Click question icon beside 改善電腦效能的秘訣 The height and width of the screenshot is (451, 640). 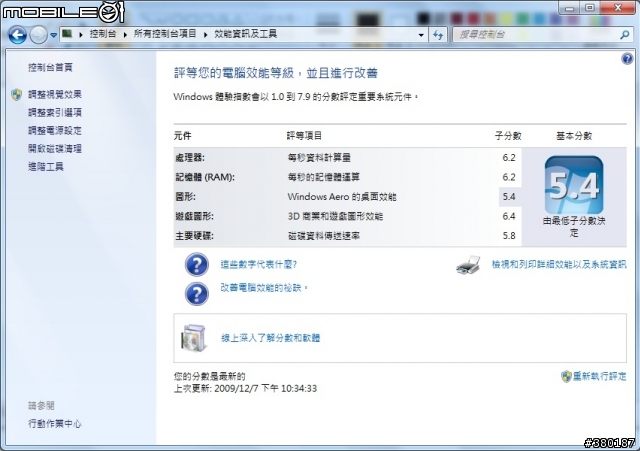(x=197, y=294)
